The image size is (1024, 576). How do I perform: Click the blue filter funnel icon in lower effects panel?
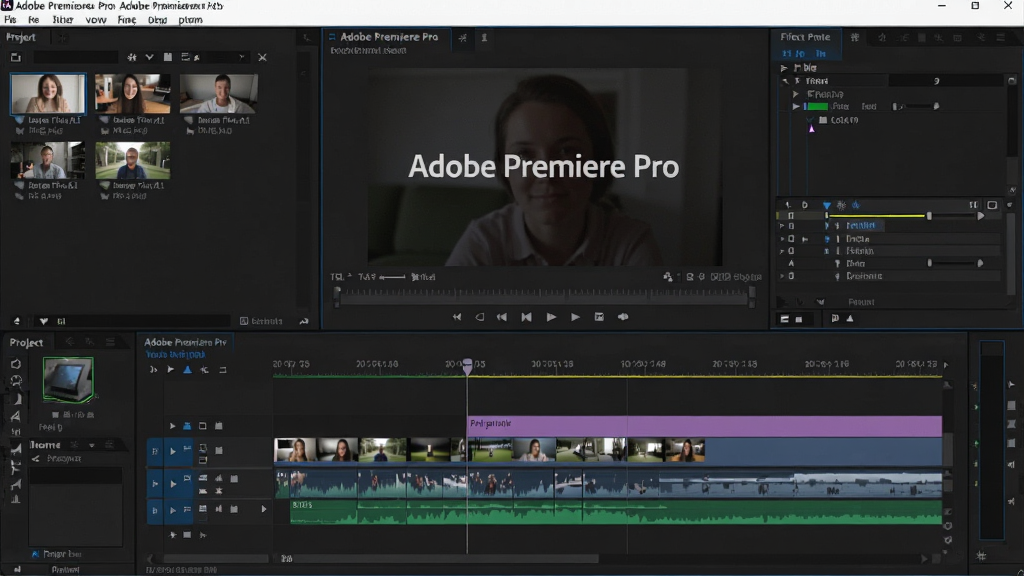[x=827, y=205]
